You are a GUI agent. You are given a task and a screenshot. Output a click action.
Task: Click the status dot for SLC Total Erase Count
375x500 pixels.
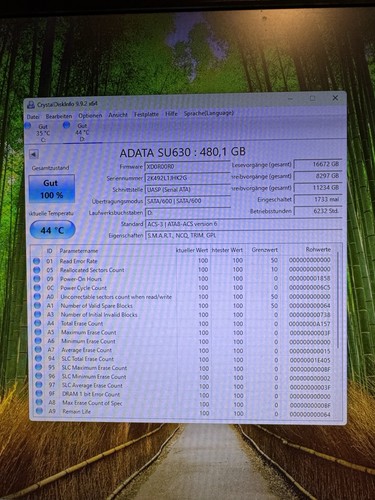click(x=38, y=358)
